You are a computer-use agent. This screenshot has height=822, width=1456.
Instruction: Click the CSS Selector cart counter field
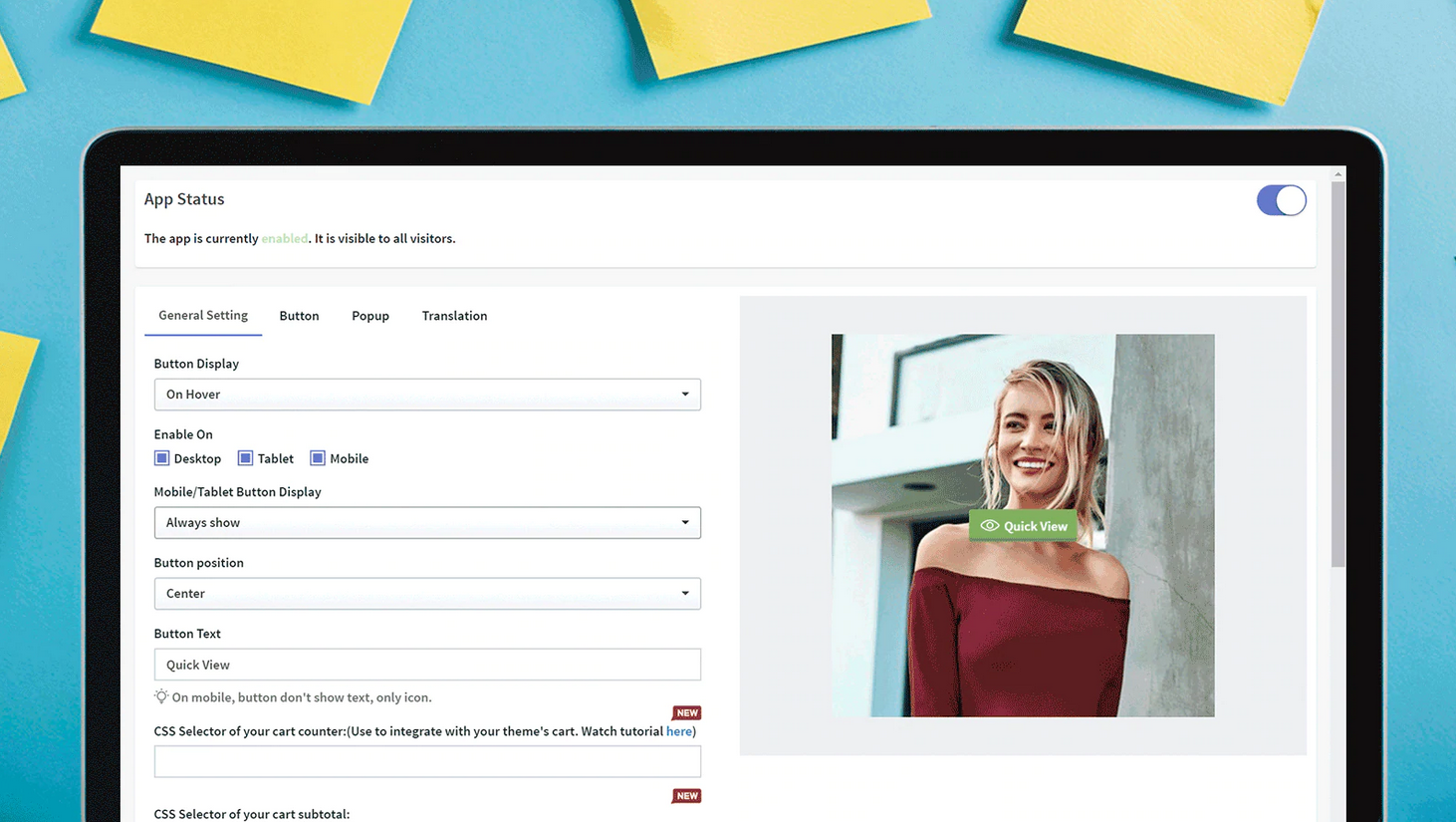click(x=427, y=762)
